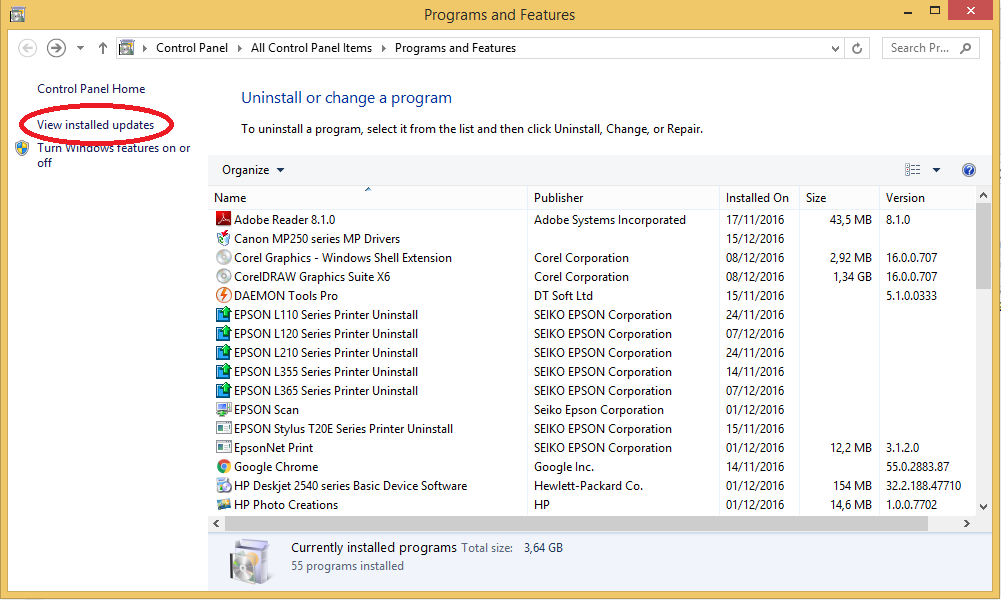Sort by the Installed On column header
Screen dimensions: 1001x600
click(x=759, y=198)
